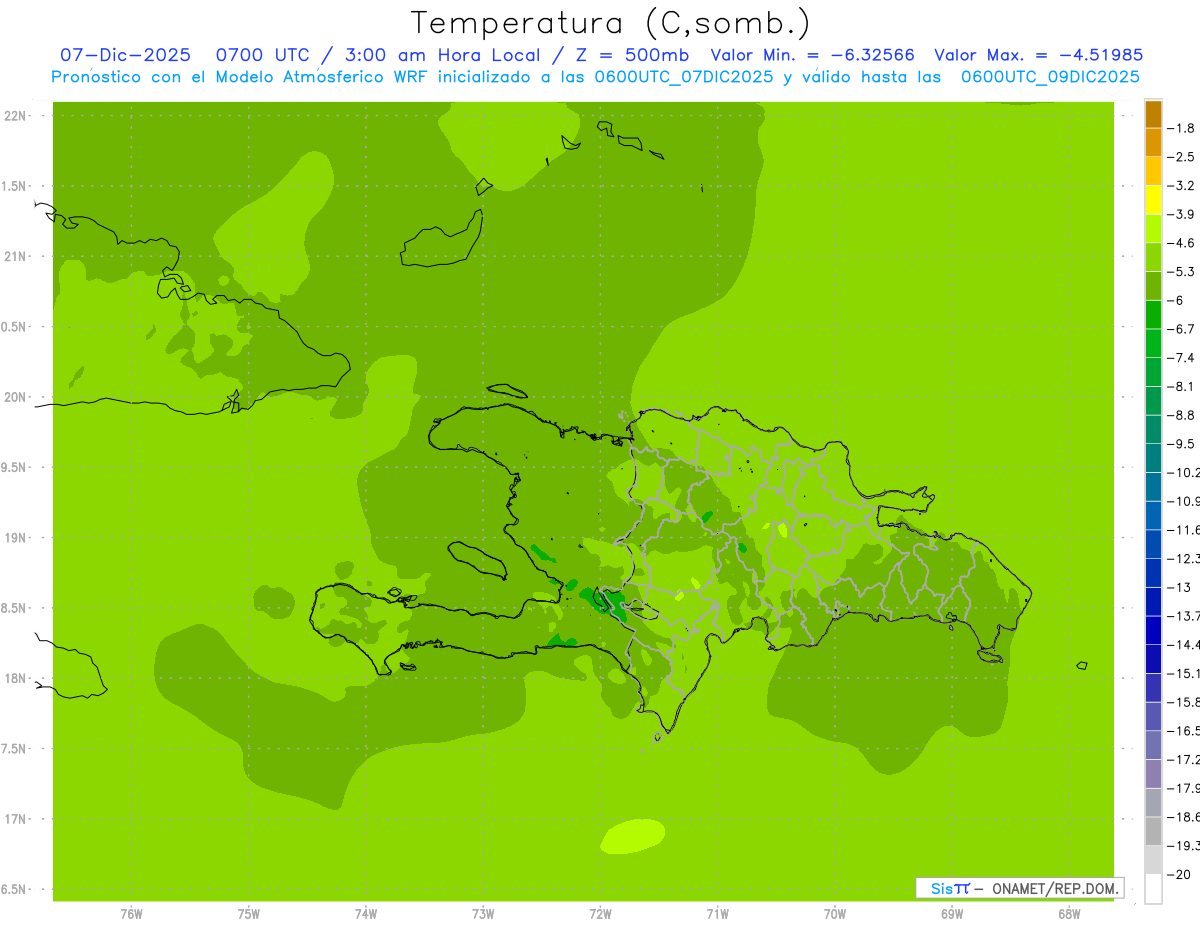Click the '-11.6' colorbar value

[x=1184, y=530]
